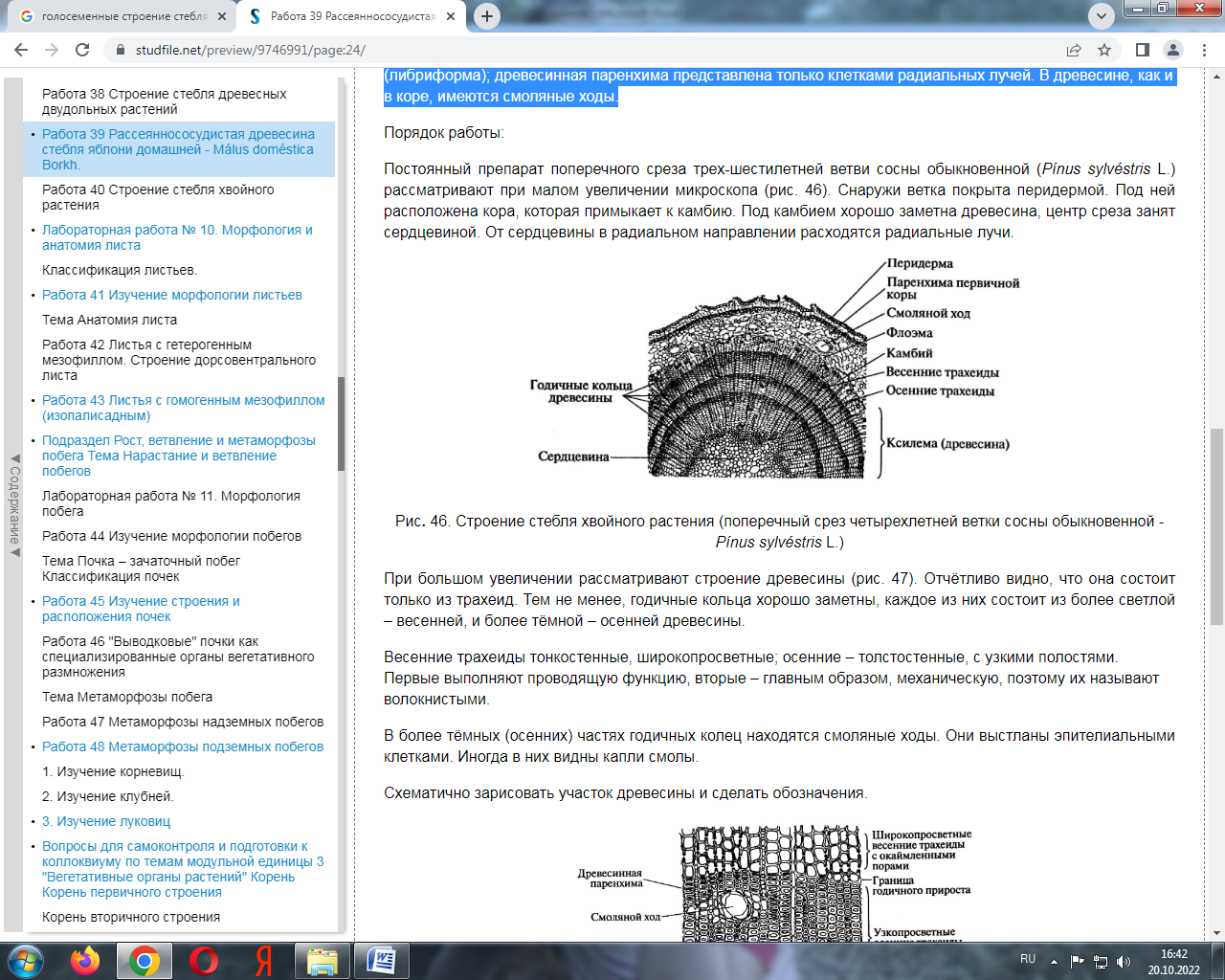Reload the studfile page
This screenshot has height=980, width=1225.
point(82,50)
